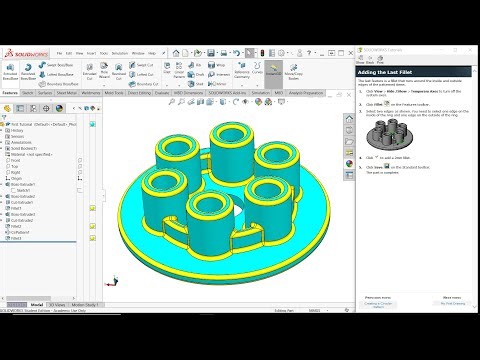The height and width of the screenshot is (360, 480).
Task: Click the Linear Pattern tool
Action: 179,70
